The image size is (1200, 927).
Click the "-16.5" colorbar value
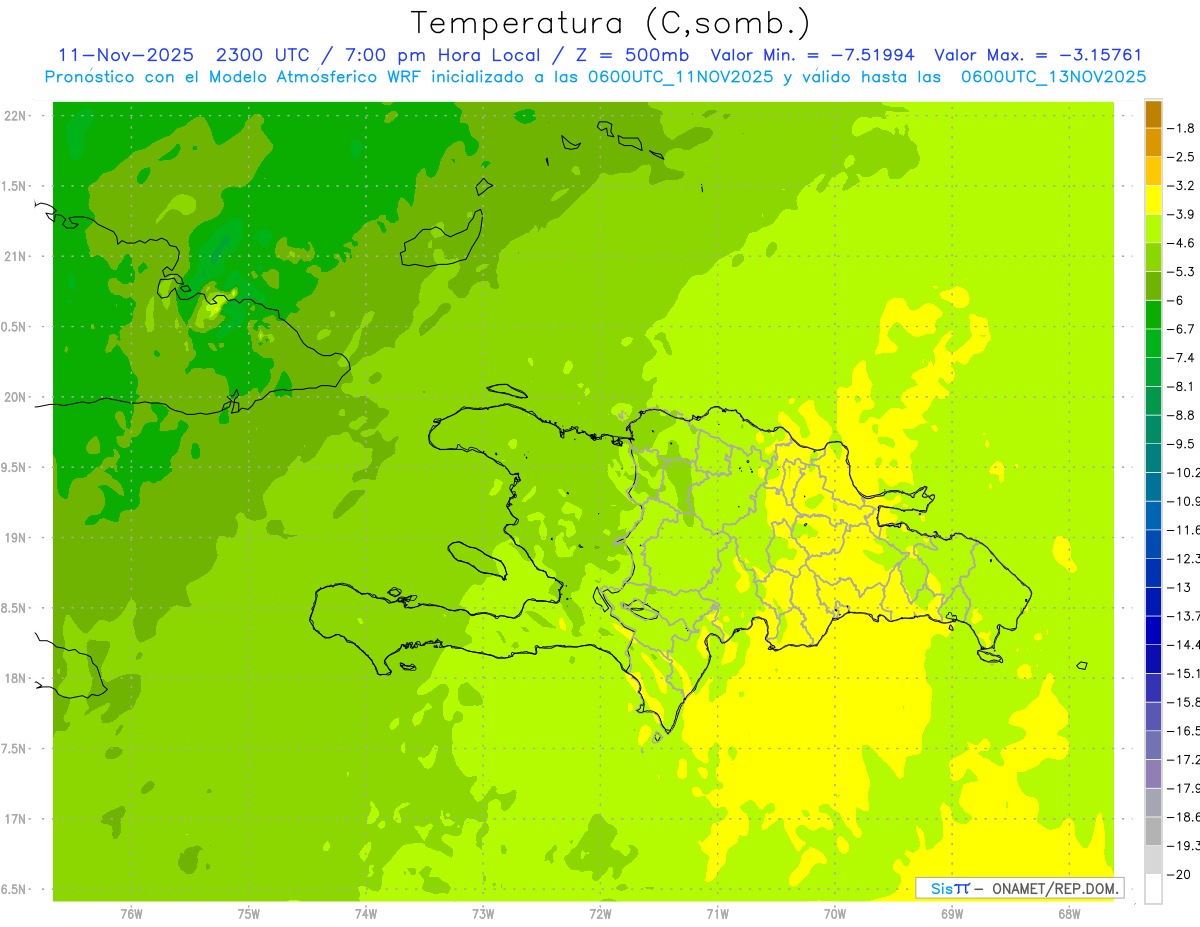1185,731
